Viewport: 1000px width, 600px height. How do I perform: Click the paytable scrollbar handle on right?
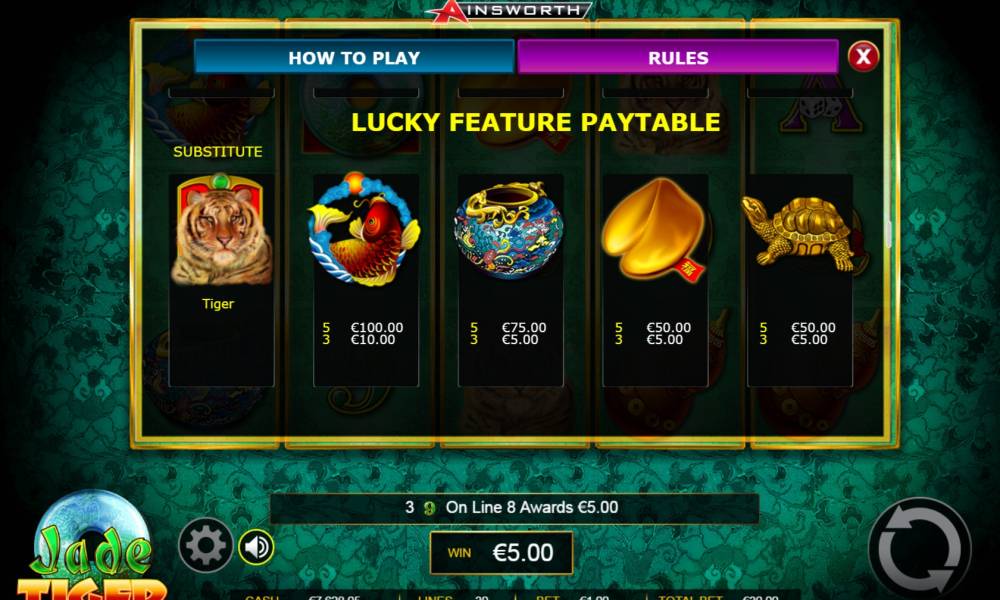click(x=888, y=235)
